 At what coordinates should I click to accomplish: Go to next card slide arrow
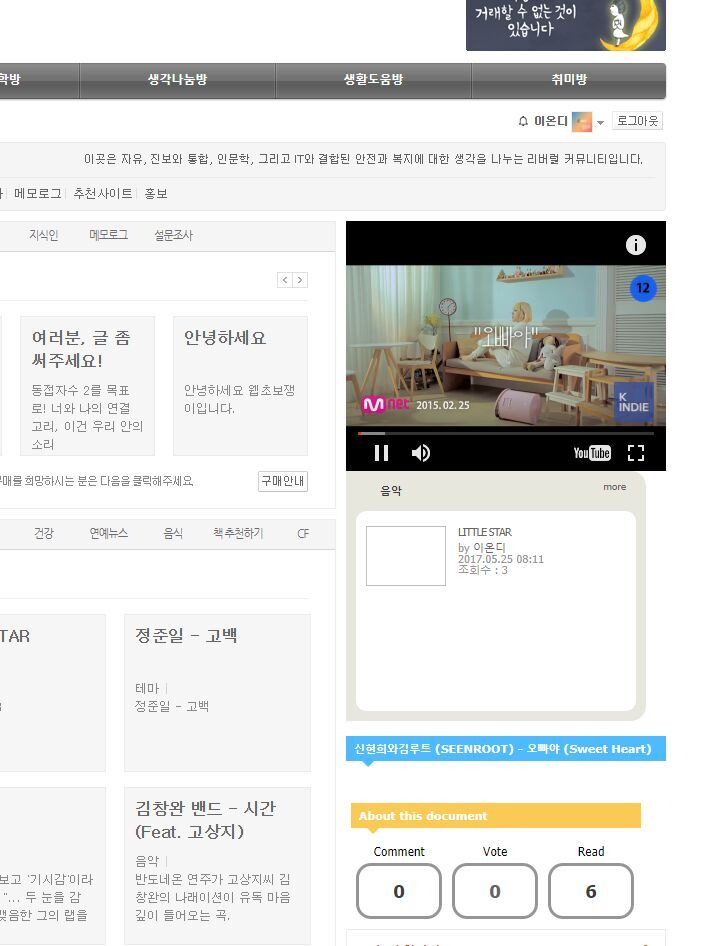tap(300, 280)
